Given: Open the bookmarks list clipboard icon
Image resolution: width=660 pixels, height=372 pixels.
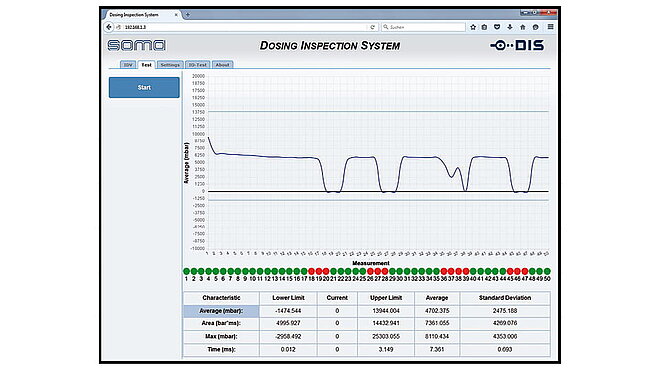Looking at the screenshot, I should 484,27.
